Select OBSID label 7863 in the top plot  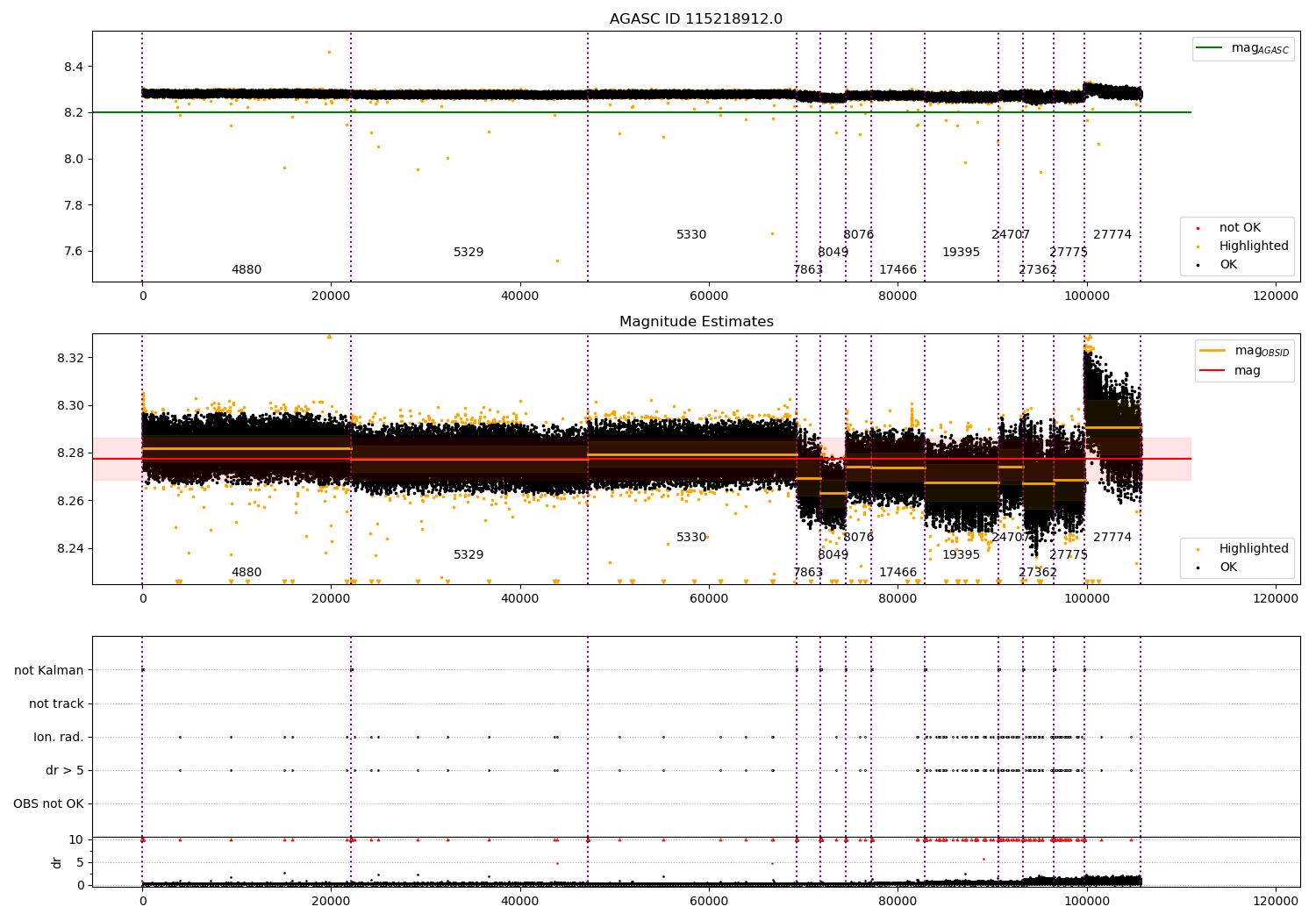808,270
